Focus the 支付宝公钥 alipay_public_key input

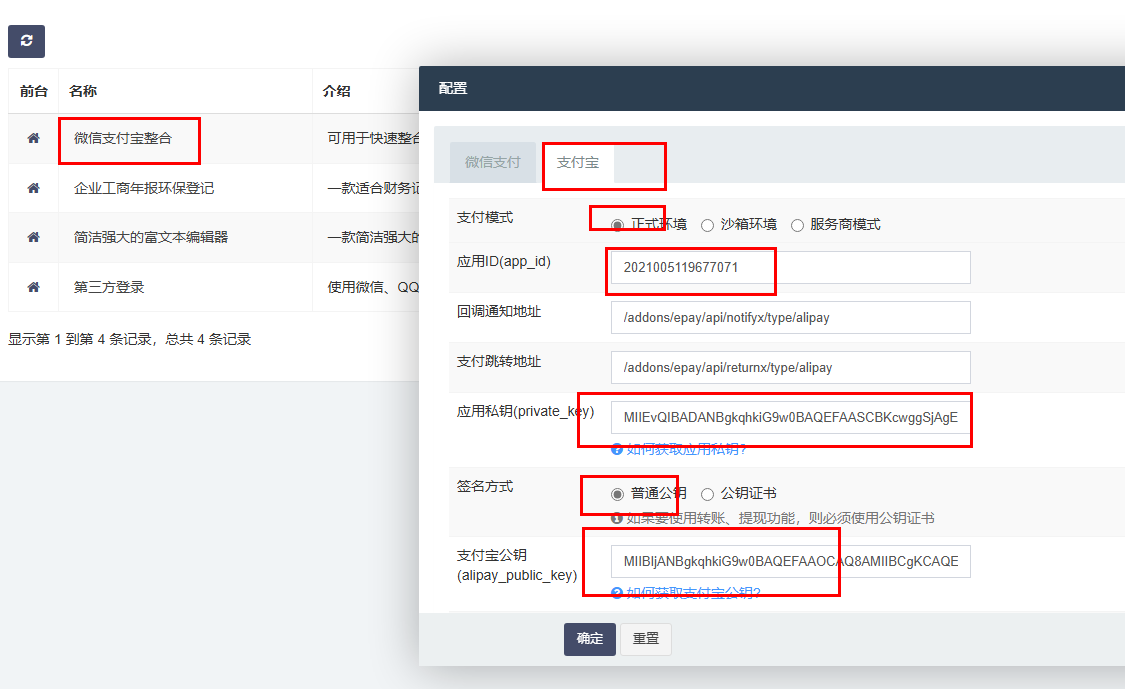pos(791,561)
